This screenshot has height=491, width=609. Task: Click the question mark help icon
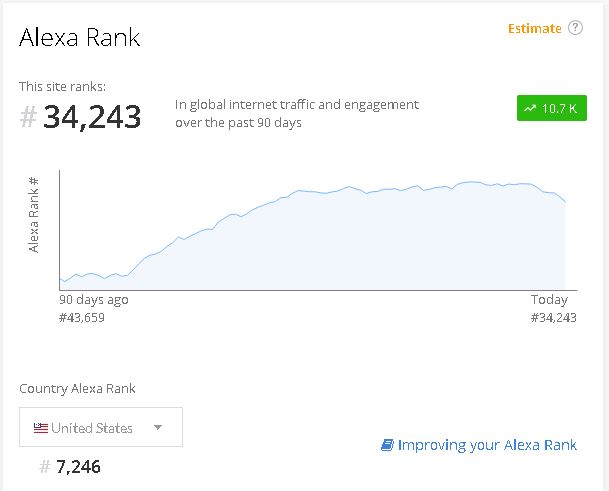tap(575, 28)
